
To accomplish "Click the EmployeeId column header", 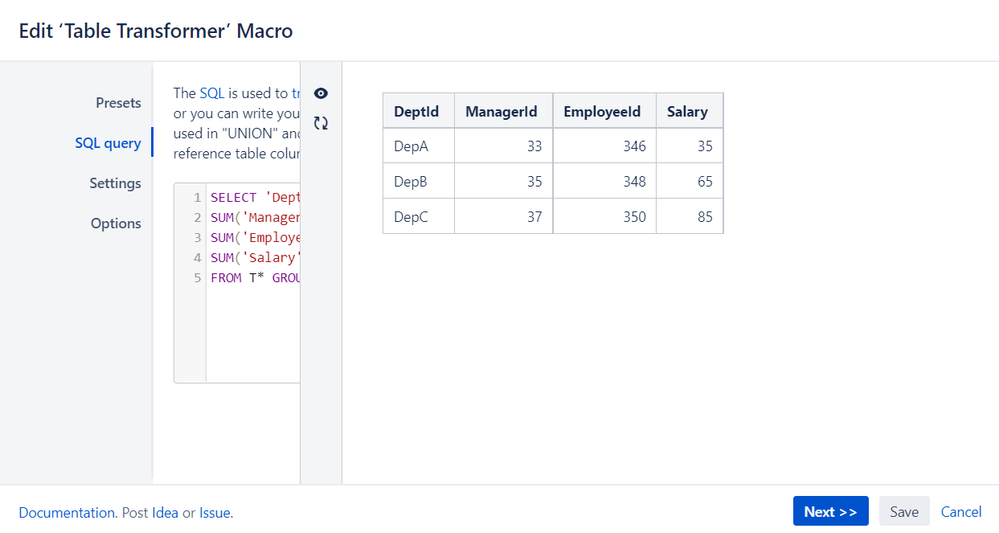I will [x=604, y=111].
